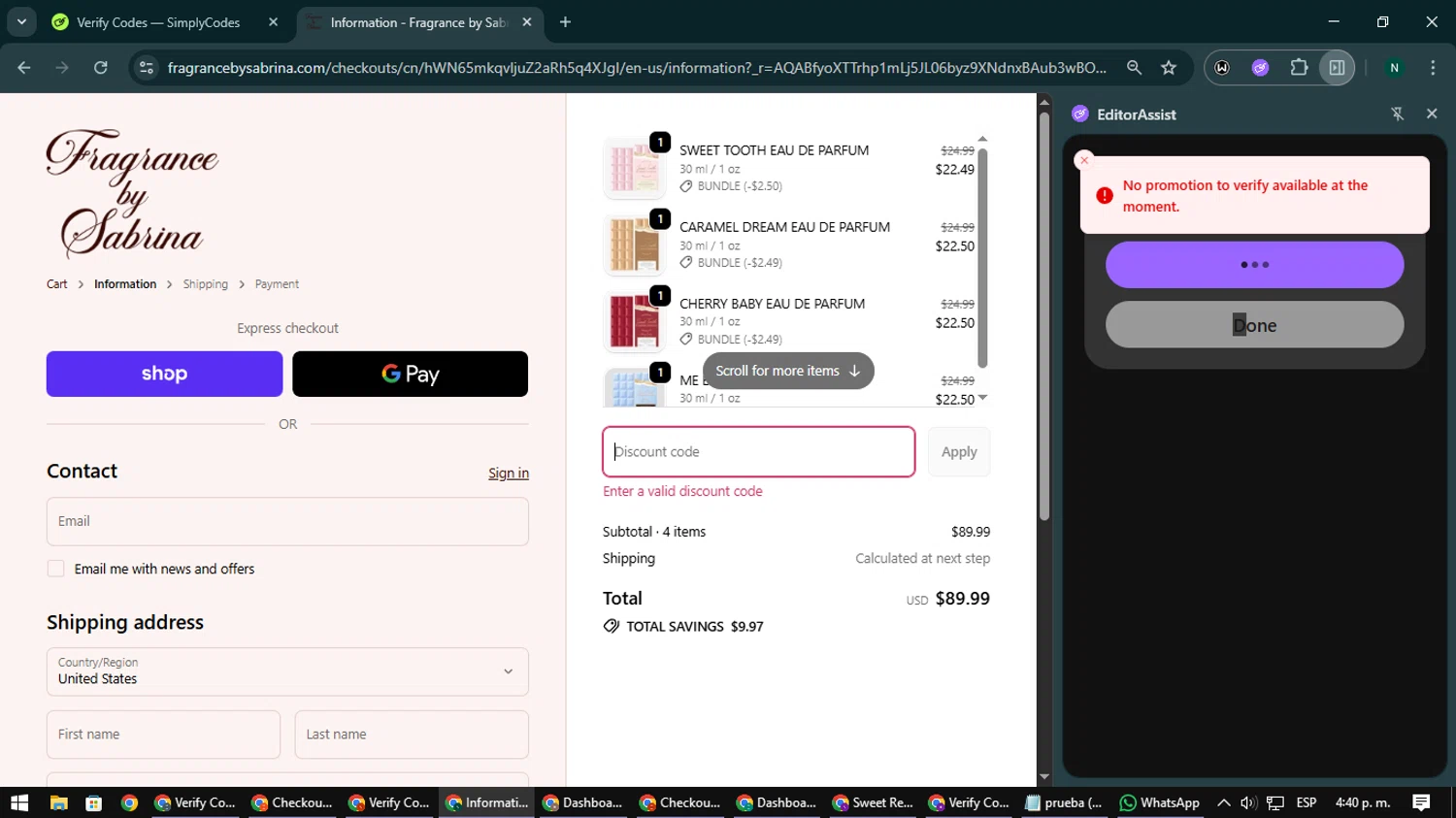Open the Country/Region dropdown
Image resolution: width=1456 pixels, height=818 pixels.
[x=287, y=671]
